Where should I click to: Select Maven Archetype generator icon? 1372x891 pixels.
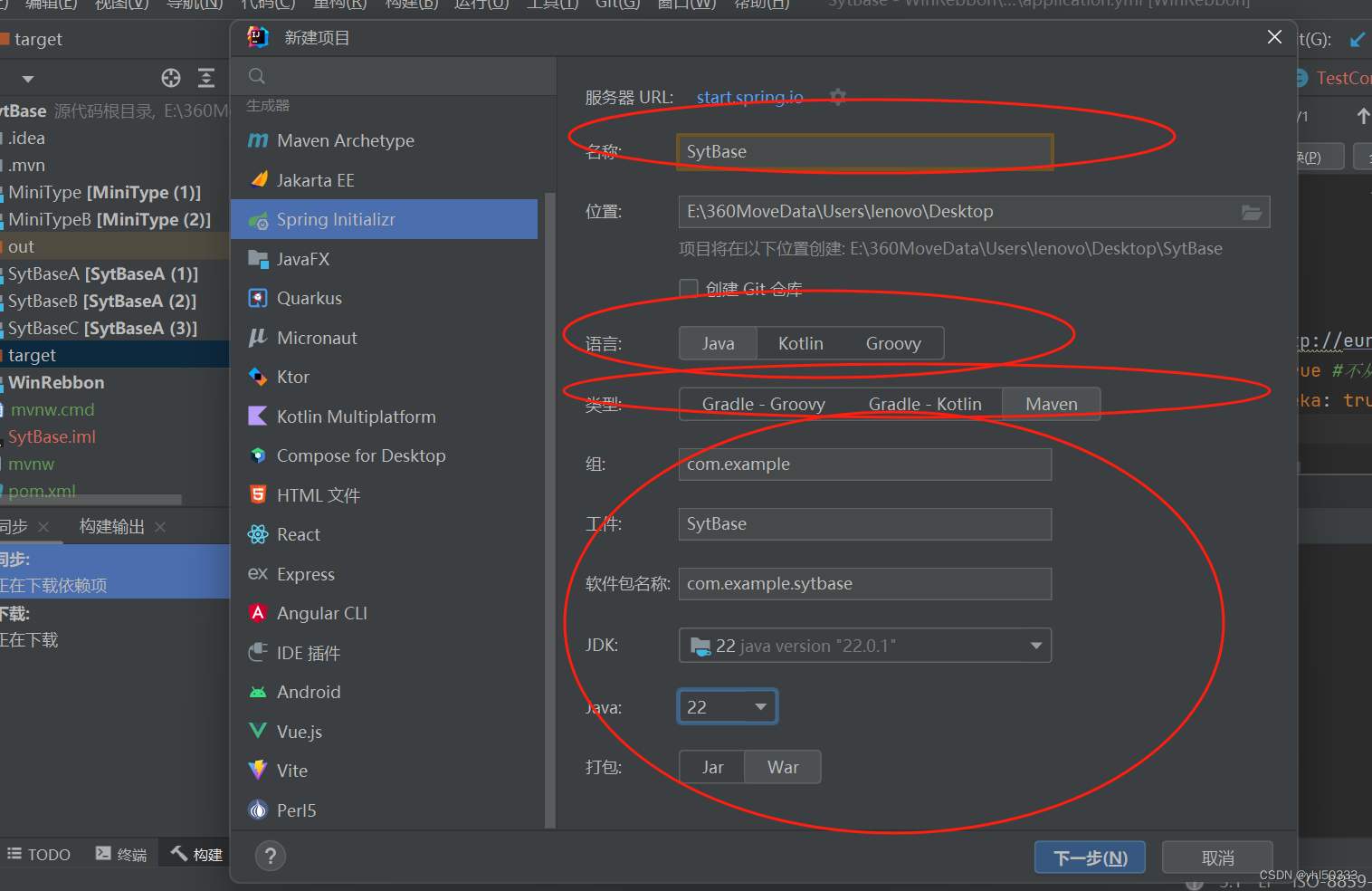point(258,140)
